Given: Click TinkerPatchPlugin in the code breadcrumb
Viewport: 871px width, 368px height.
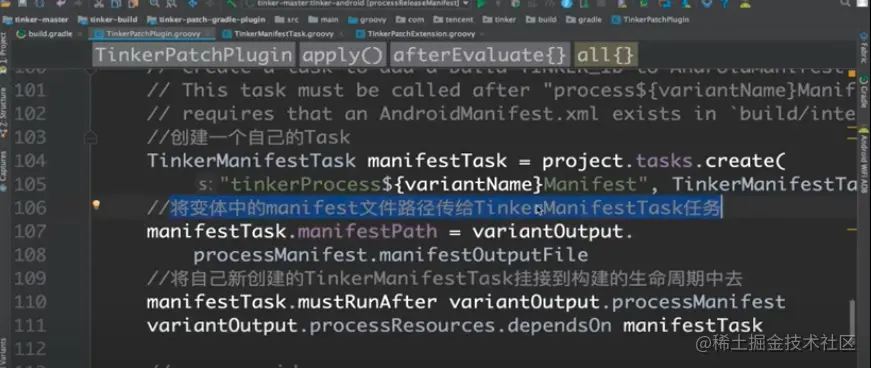Looking at the screenshot, I should (x=193, y=55).
